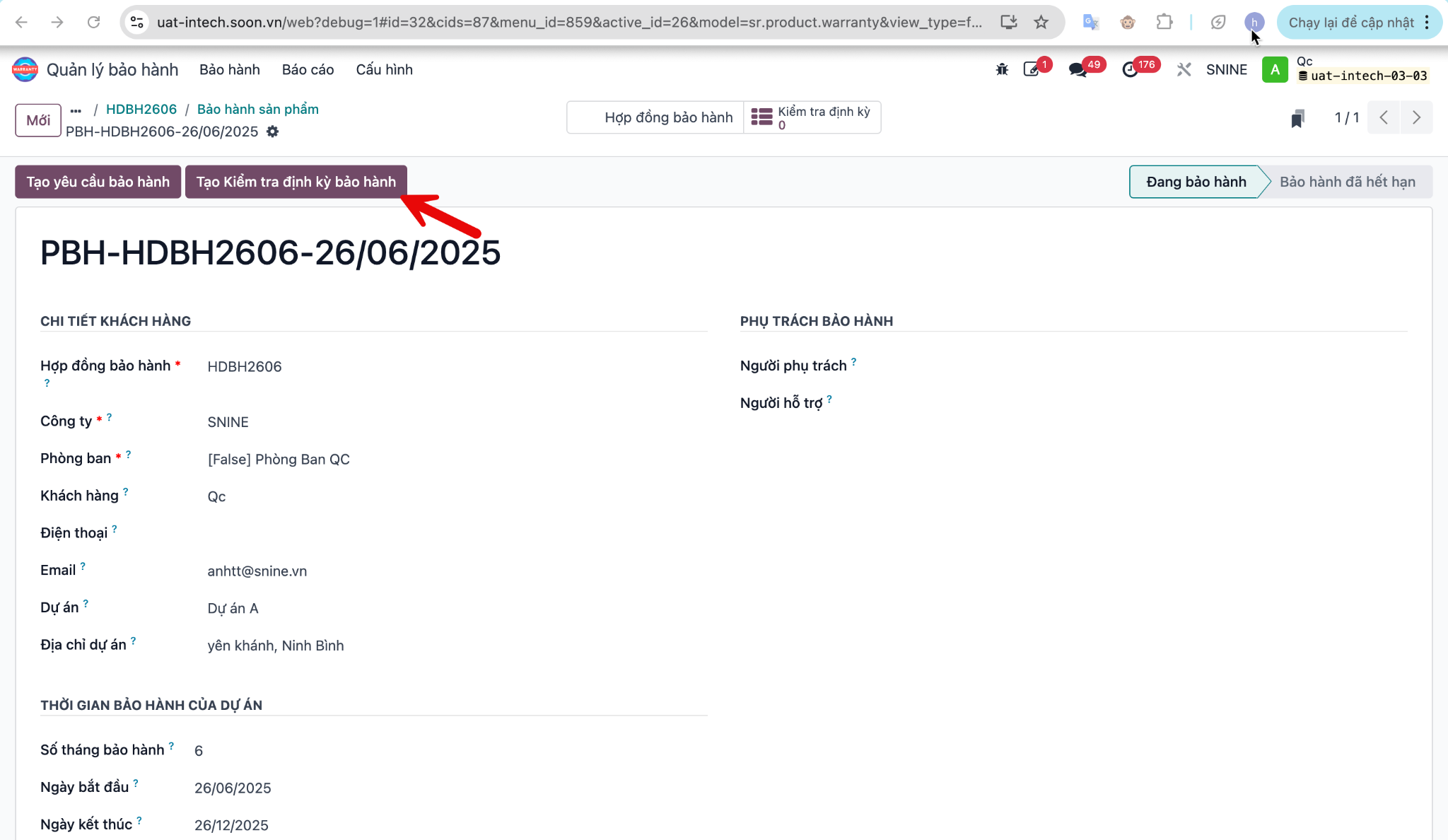Reload the page with refresh icon
Screen dimensions: 1448x840
coord(93,23)
